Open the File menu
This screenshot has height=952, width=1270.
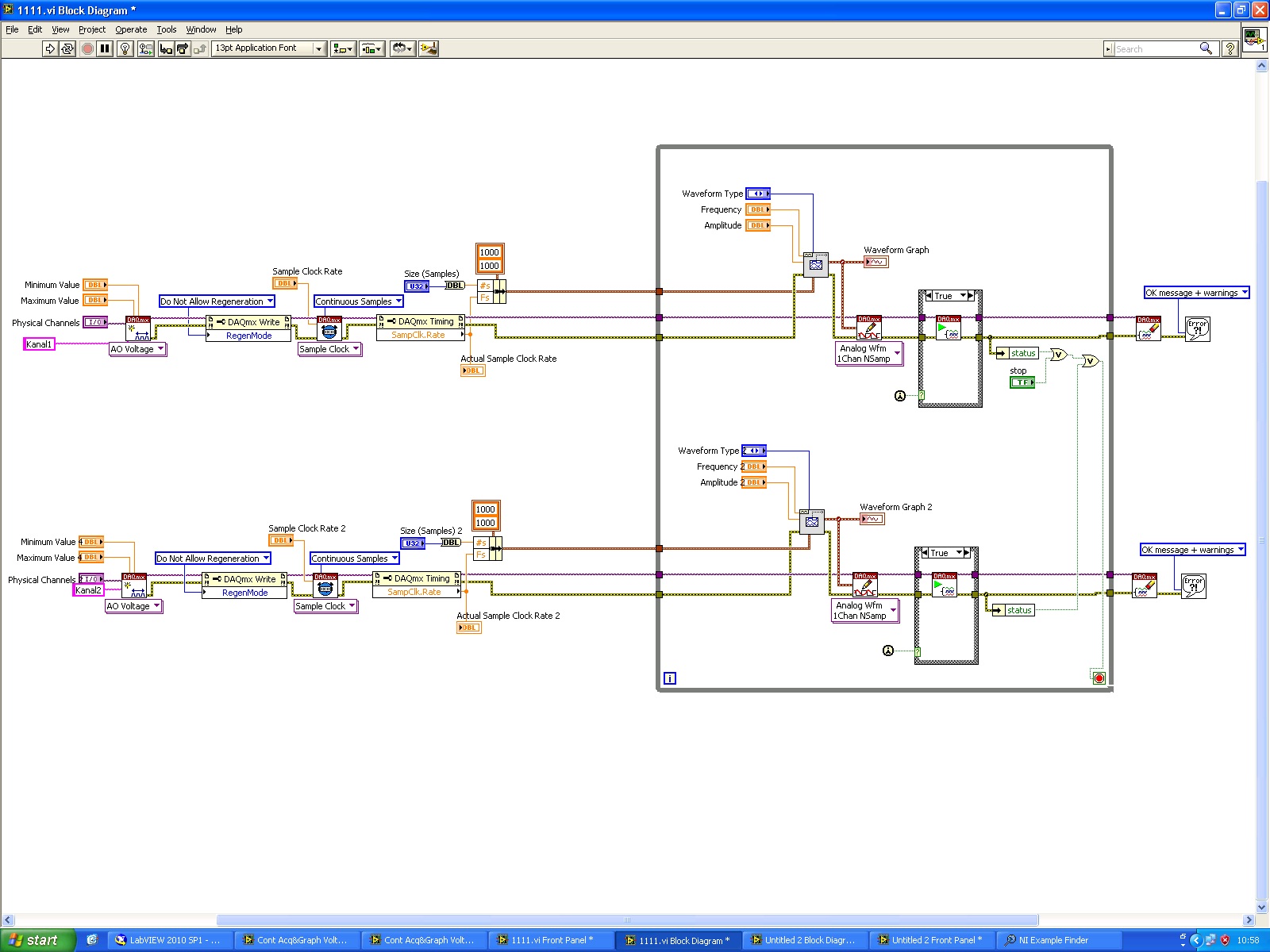pos(12,29)
